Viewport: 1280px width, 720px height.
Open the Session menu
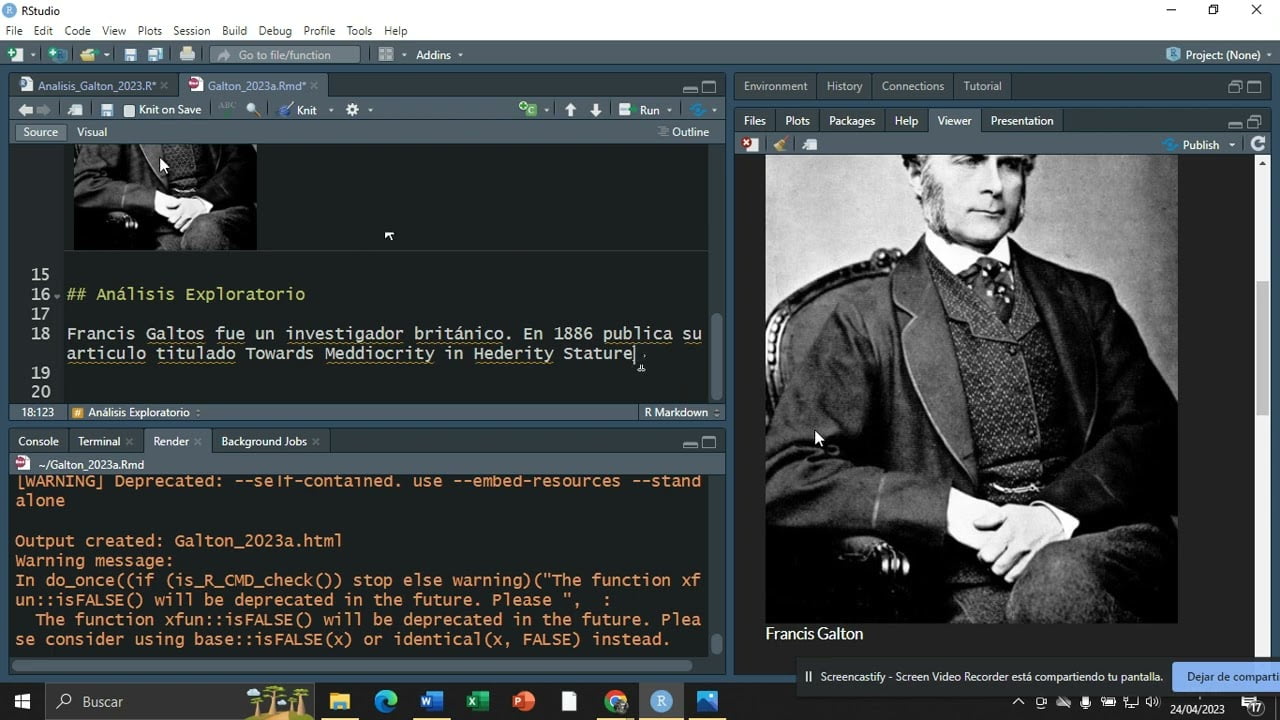click(191, 31)
